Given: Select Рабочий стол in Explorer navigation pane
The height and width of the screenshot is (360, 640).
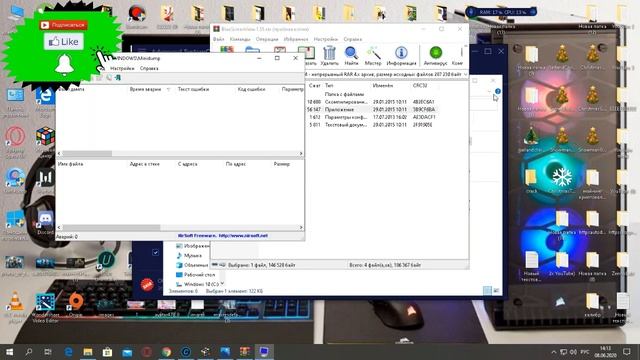Looking at the screenshot, I should coord(195,275).
